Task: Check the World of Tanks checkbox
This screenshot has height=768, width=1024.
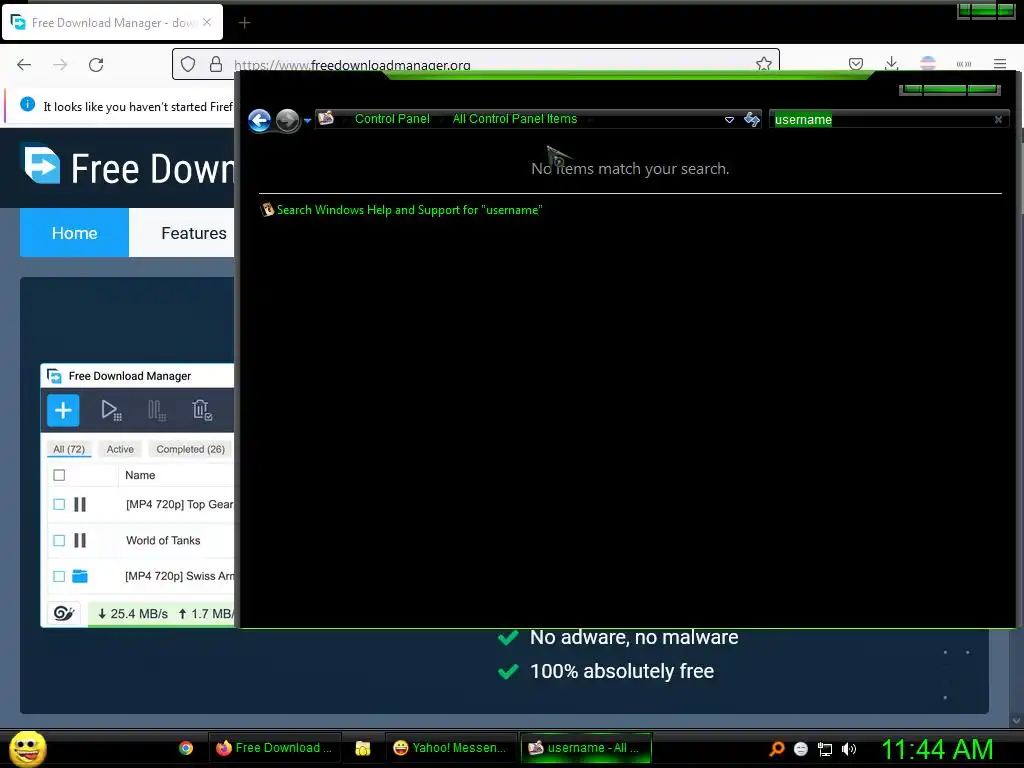Action: [59, 540]
